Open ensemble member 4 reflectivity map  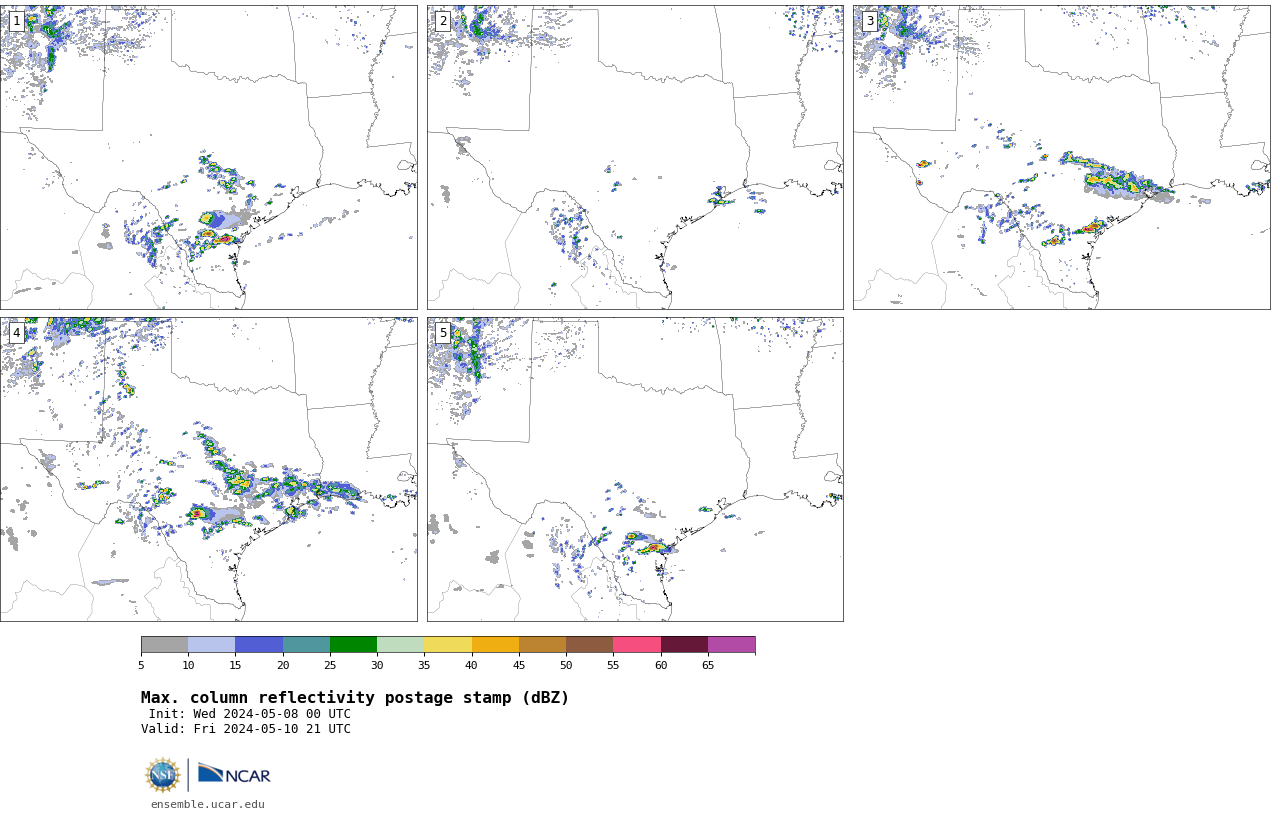[209, 470]
